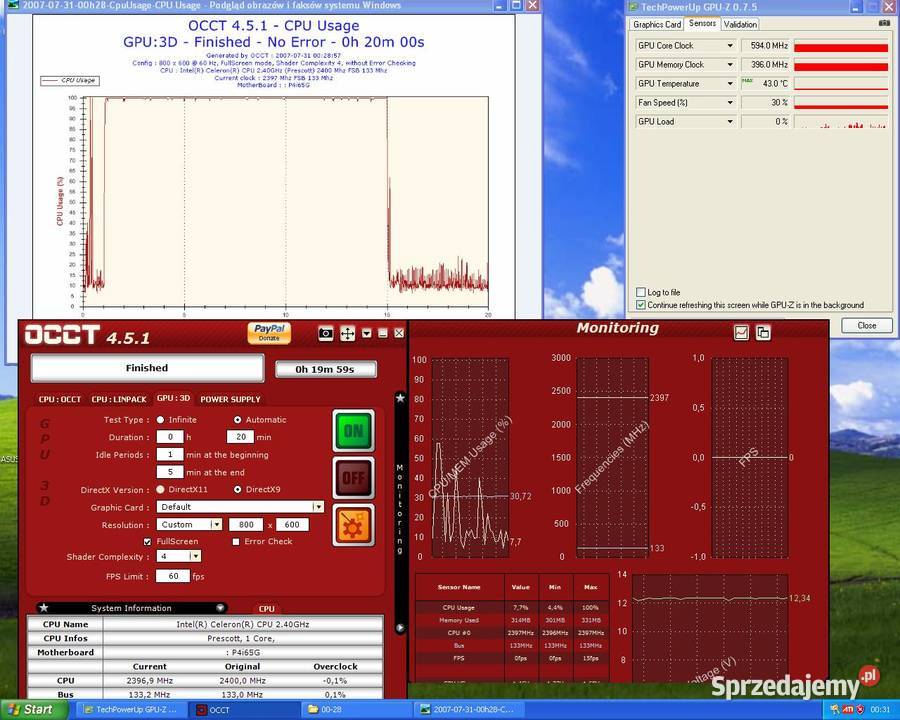Click the graph icon in the Monitoring header
Image resolution: width=900 pixels, height=720 pixels.
pyautogui.click(x=741, y=332)
